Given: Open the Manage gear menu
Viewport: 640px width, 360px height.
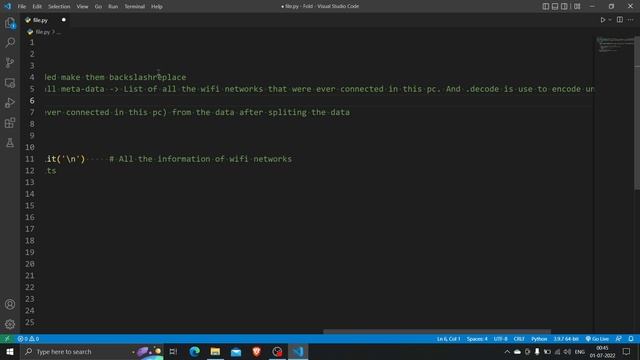Looking at the screenshot, I should click(10, 324).
